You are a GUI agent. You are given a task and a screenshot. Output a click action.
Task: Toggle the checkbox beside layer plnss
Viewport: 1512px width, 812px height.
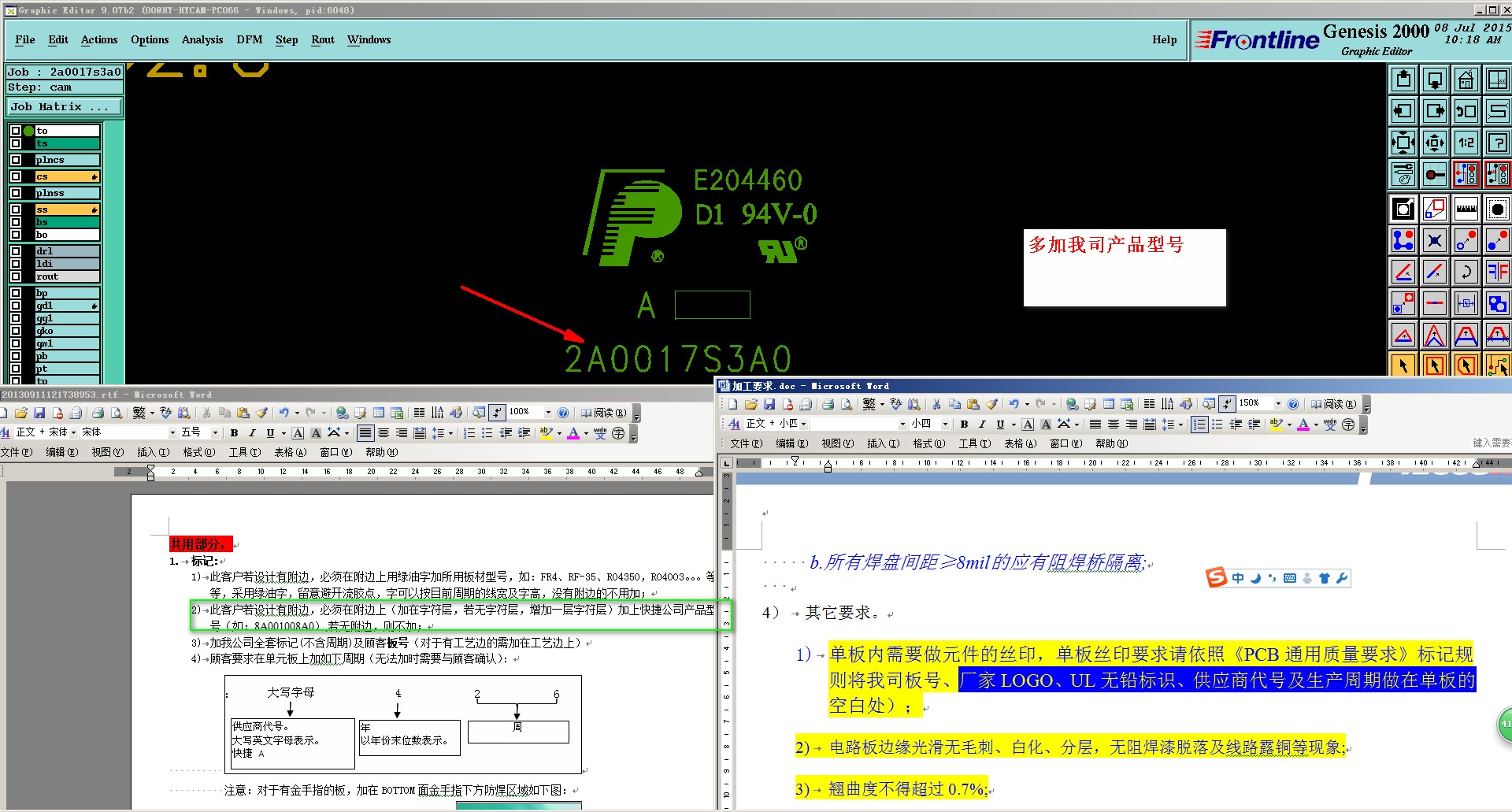[16, 193]
